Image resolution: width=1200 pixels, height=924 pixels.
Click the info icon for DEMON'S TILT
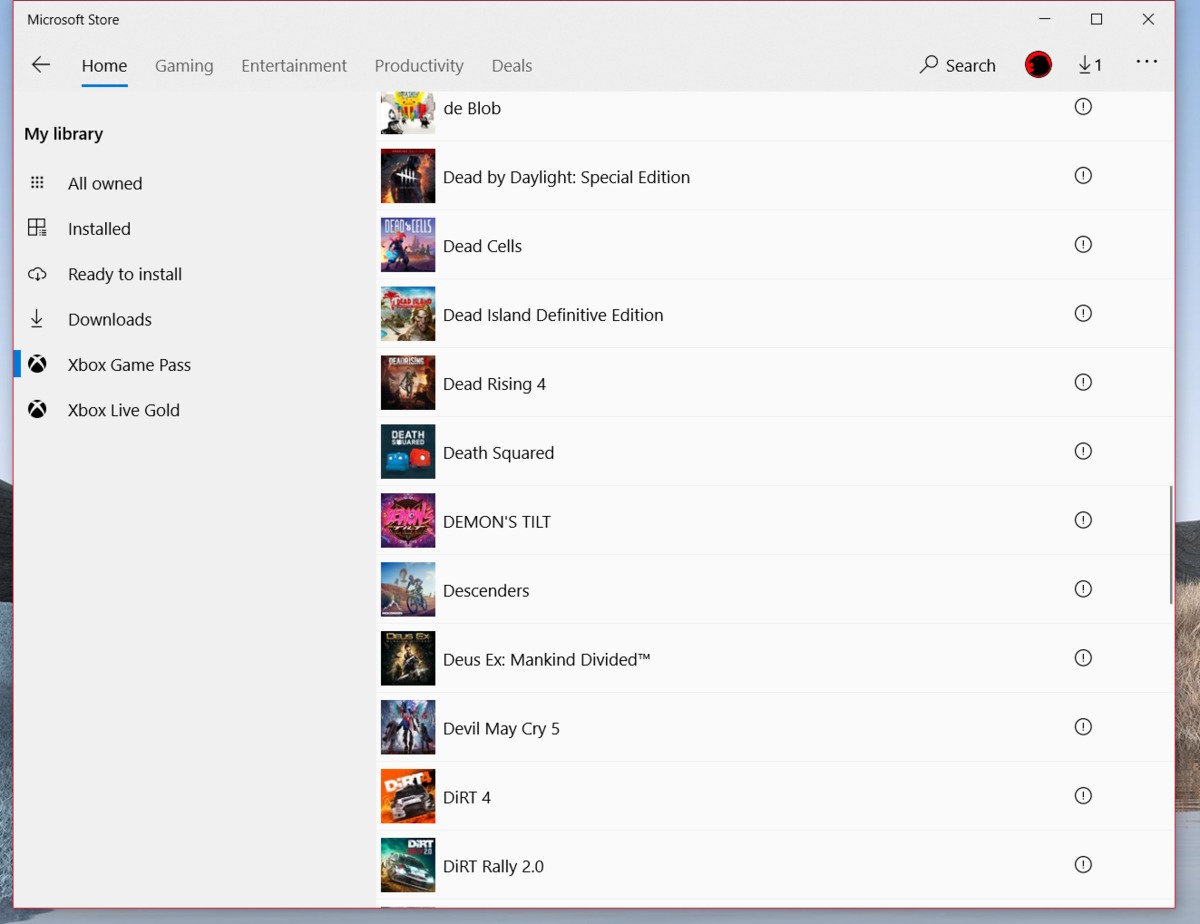click(x=1083, y=520)
